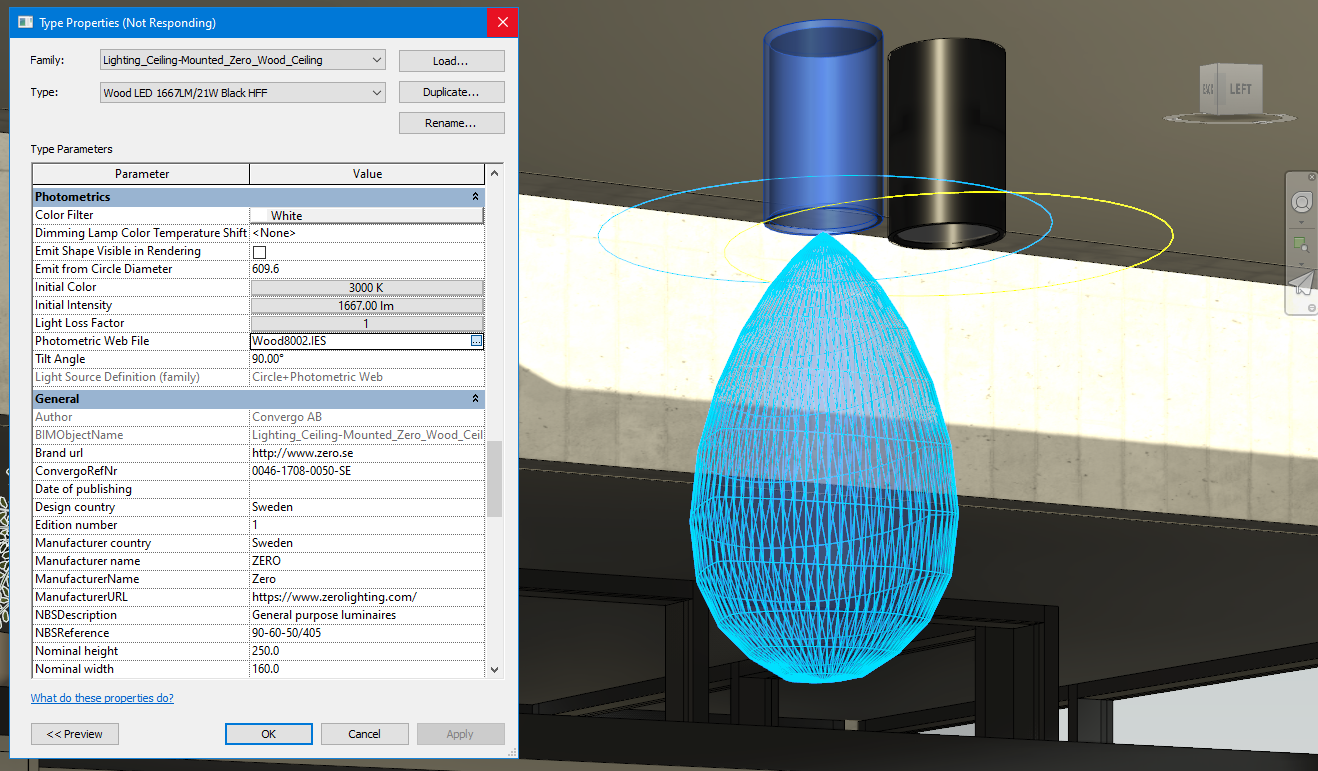Click the << Preview button
Viewport: 1318px width, 771px height.
pos(74,733)
